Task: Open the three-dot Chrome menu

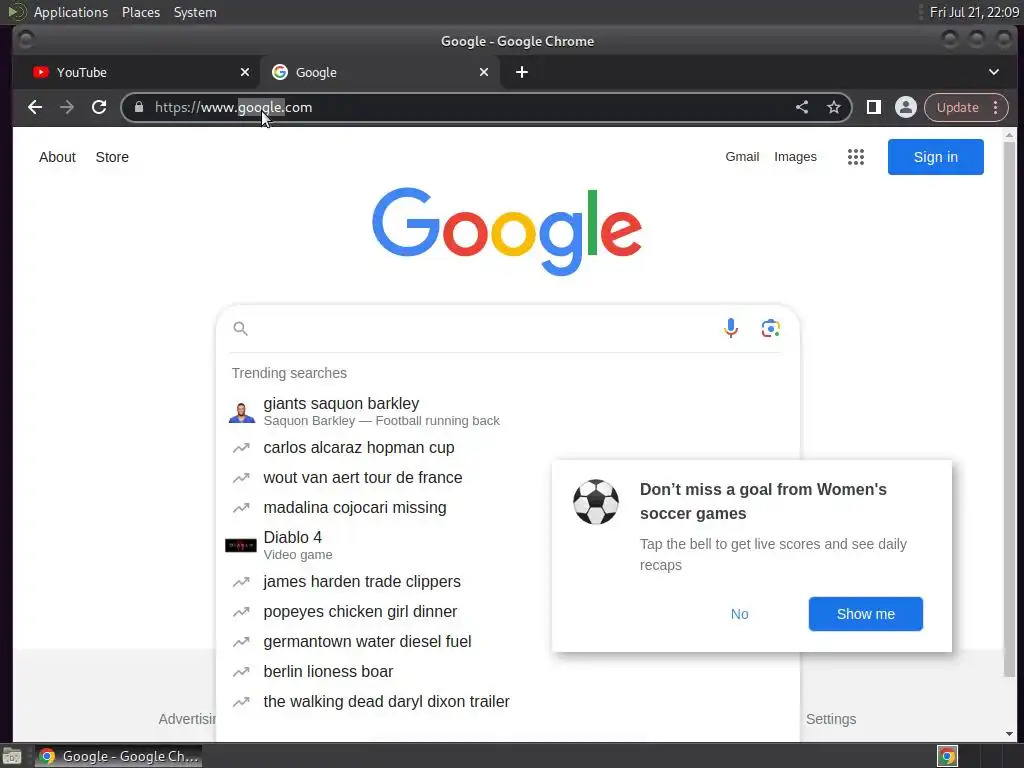Action: click(995, 107)
